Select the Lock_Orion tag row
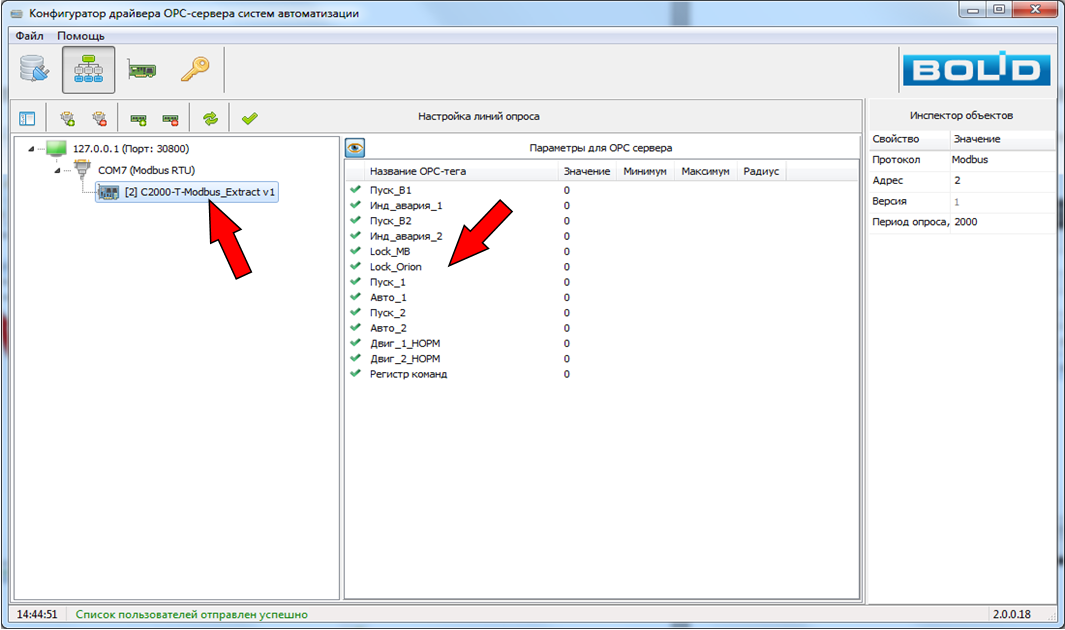Screen dimensions: 1065x630 coord(396,267)
